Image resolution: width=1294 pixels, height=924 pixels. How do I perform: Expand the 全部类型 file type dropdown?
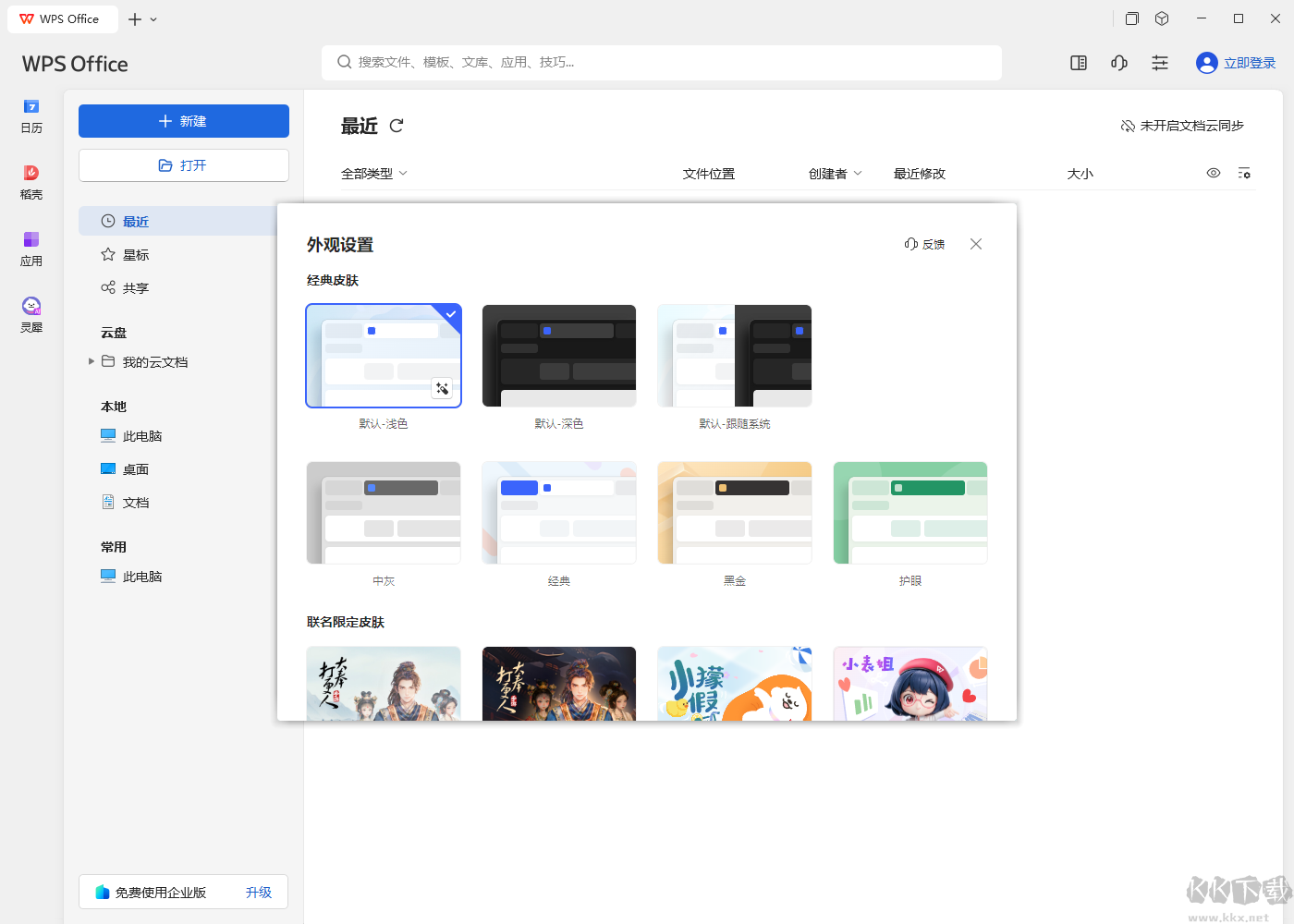click(x=374, y=174)
